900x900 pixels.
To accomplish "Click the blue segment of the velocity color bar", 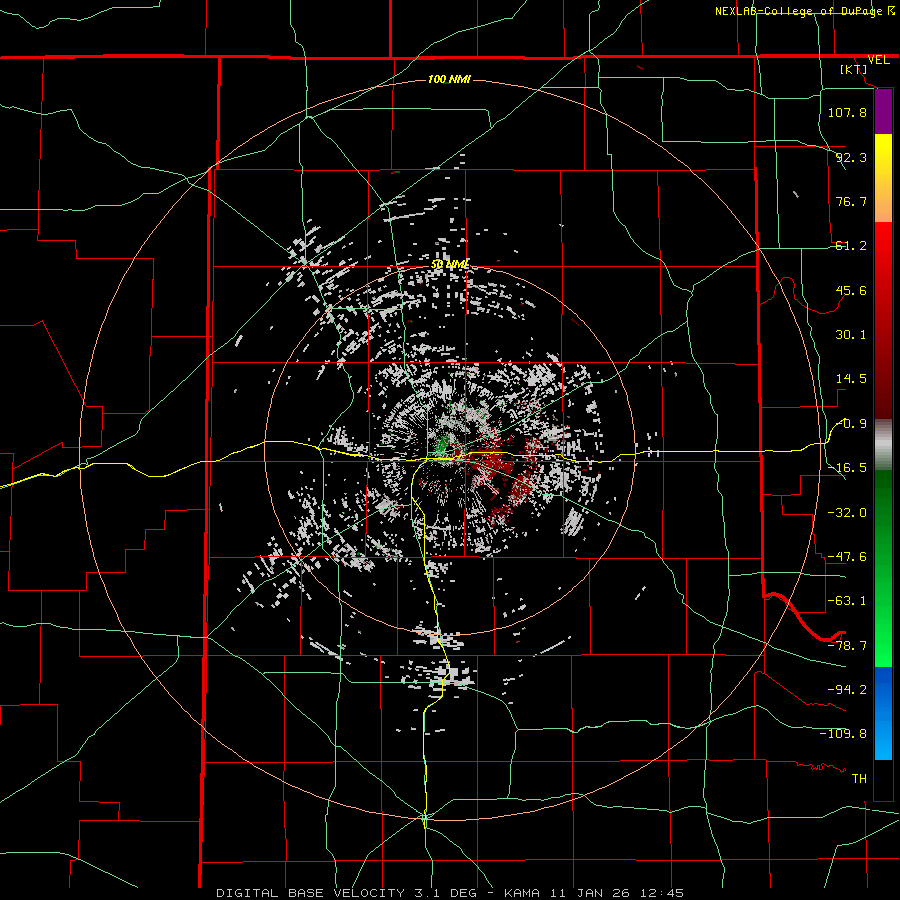I will 883,713.
